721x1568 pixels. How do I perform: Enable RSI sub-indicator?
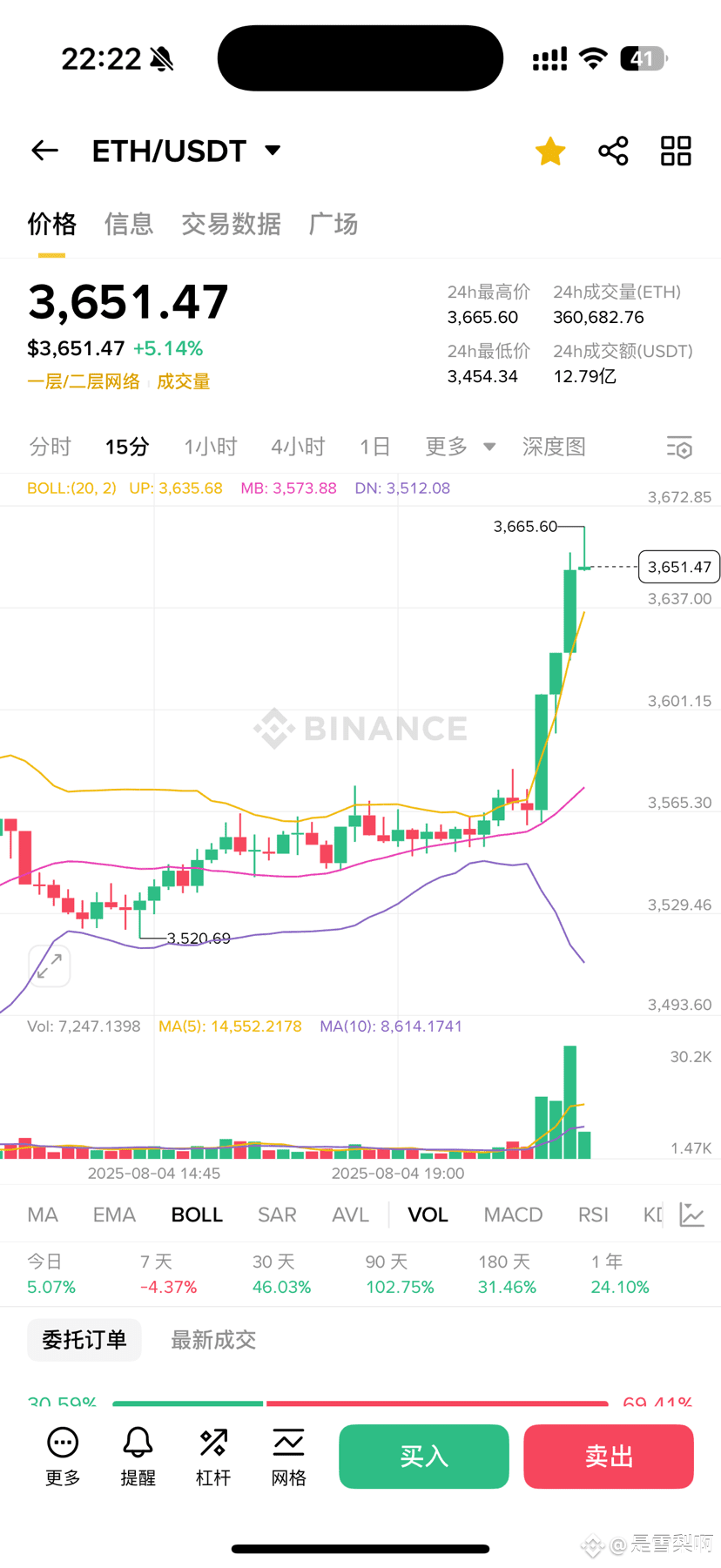593,1215
